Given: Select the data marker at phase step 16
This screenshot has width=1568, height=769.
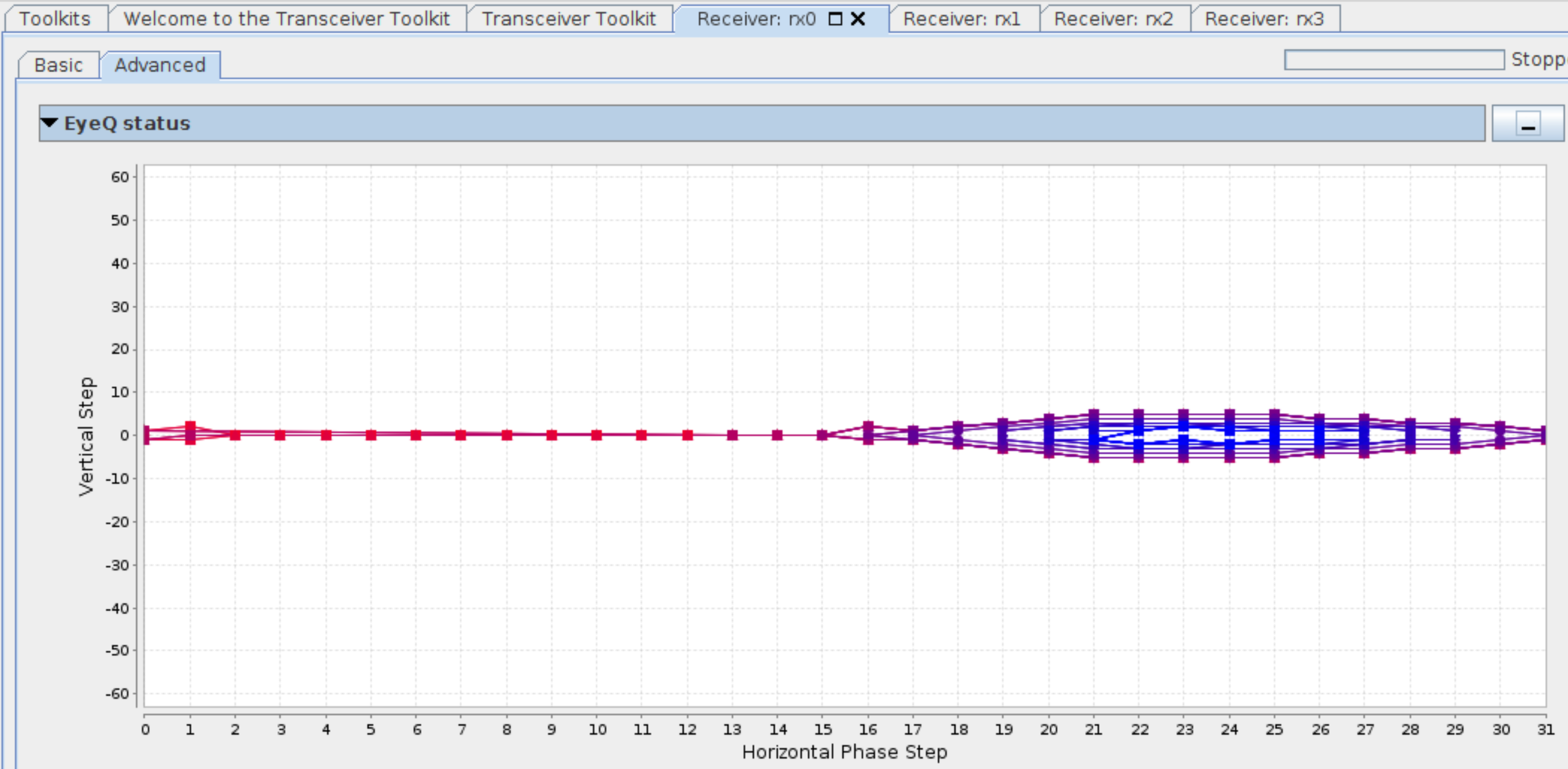Looking at the screenshot, I should click(x=868, y=433).
